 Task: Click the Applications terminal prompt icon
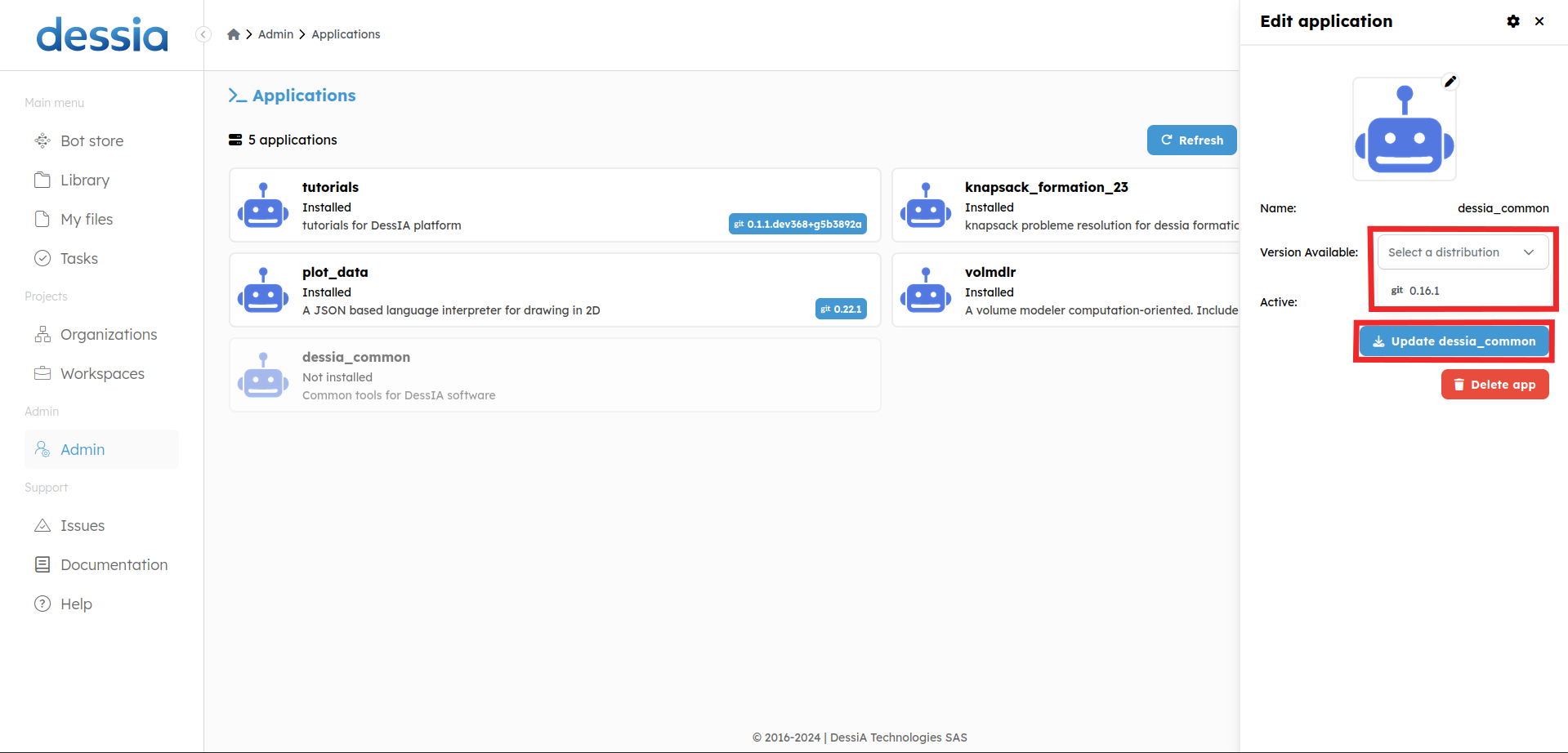point(237,96)
